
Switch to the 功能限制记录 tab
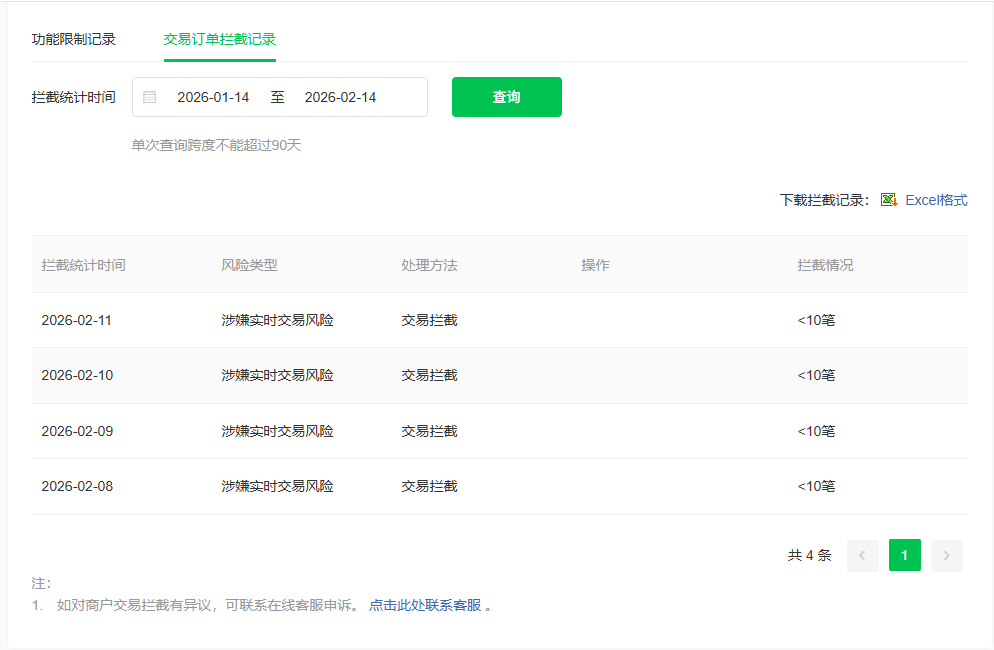pos(72,39)
